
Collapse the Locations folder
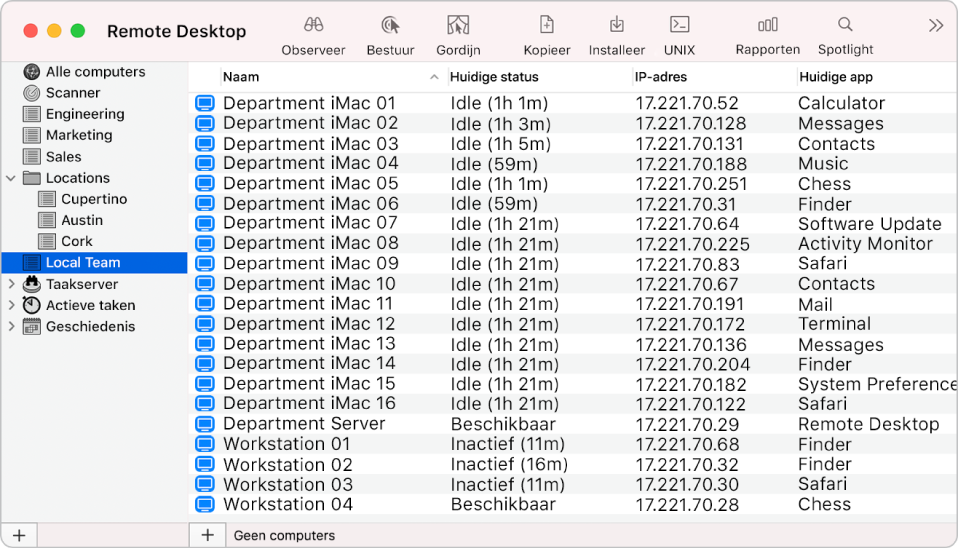pyautogui.click(x=11, y=178)
